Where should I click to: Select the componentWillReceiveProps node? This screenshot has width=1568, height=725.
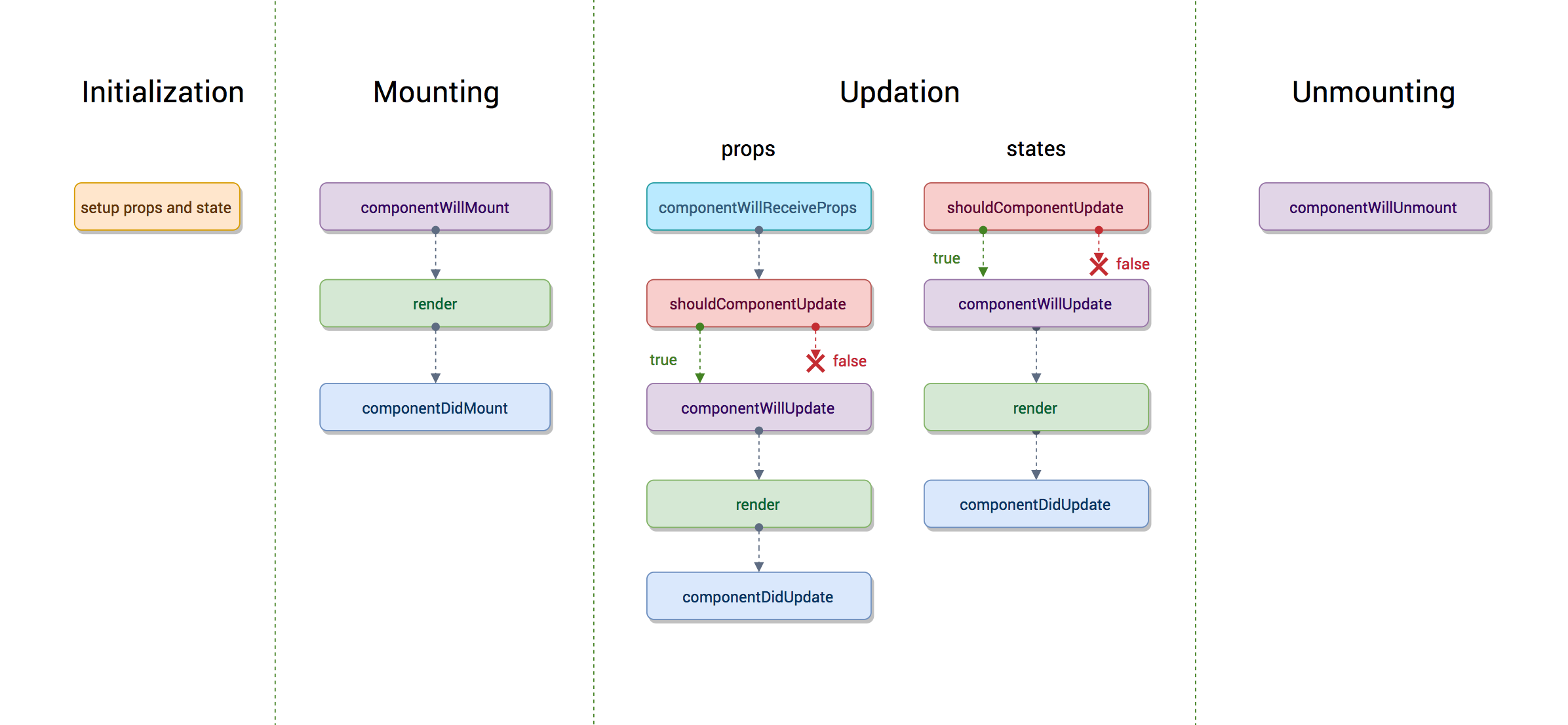pyautogui.click(x=736, y=199)
